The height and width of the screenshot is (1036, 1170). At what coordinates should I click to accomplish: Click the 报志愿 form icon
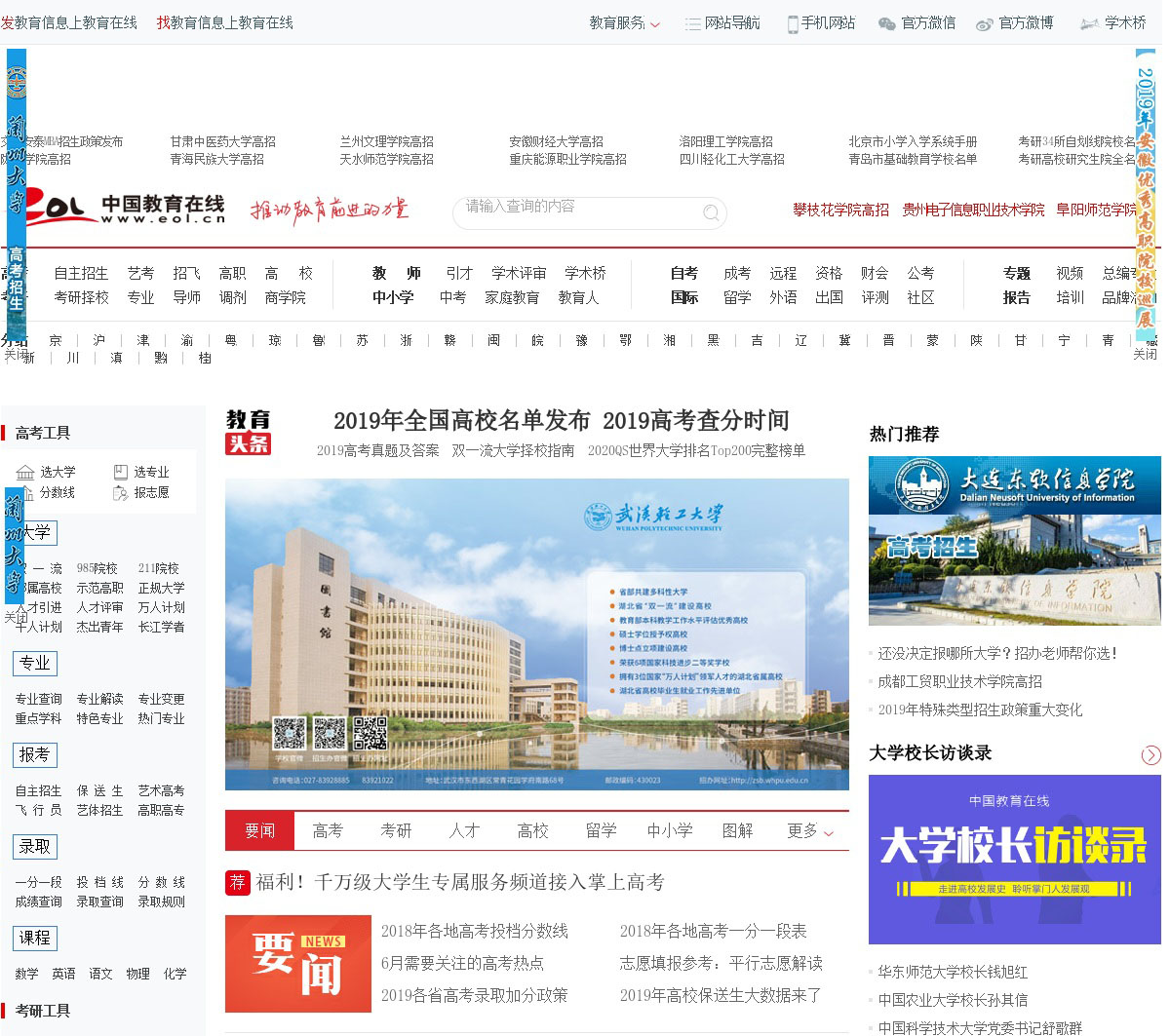click(121, 493)
